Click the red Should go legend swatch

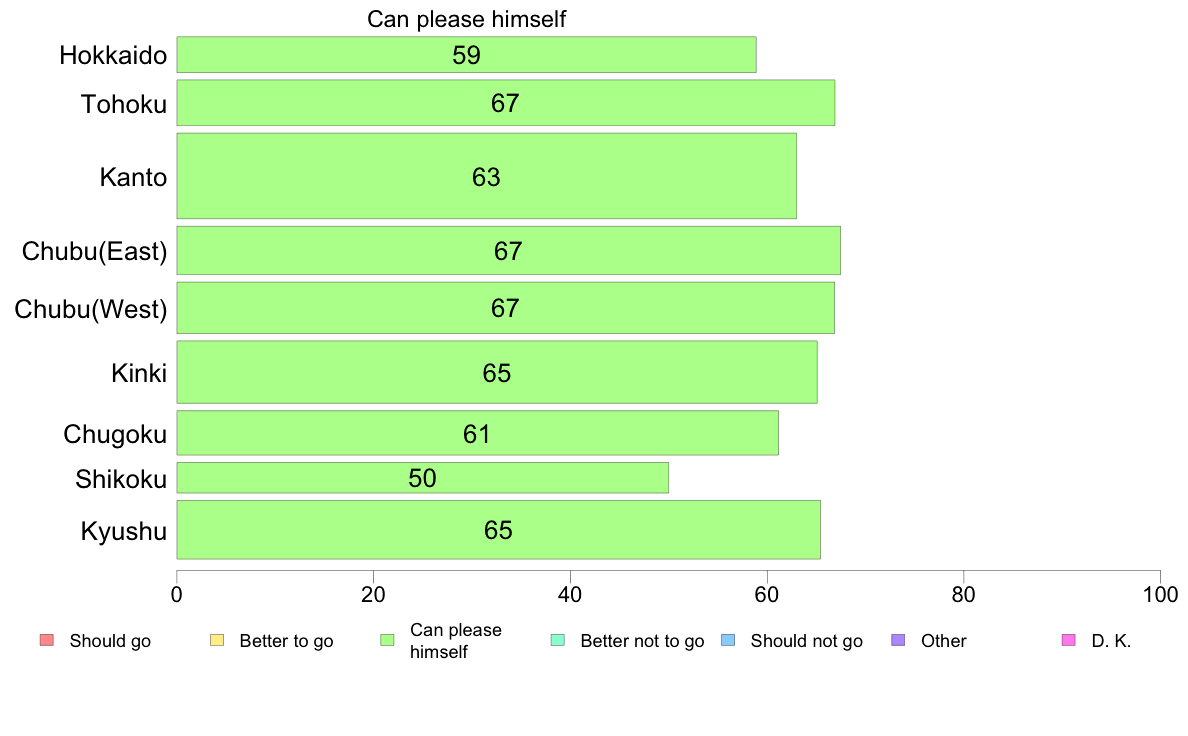tap(47, 640)
